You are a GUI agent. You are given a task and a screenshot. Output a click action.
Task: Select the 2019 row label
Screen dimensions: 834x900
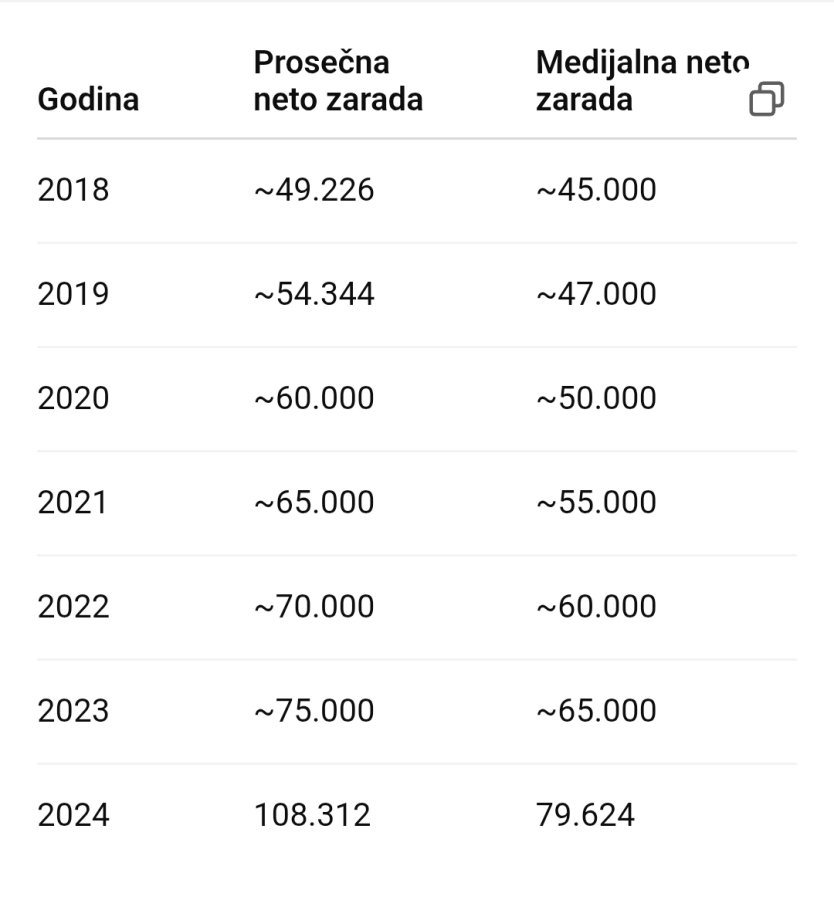pos(73,294)
